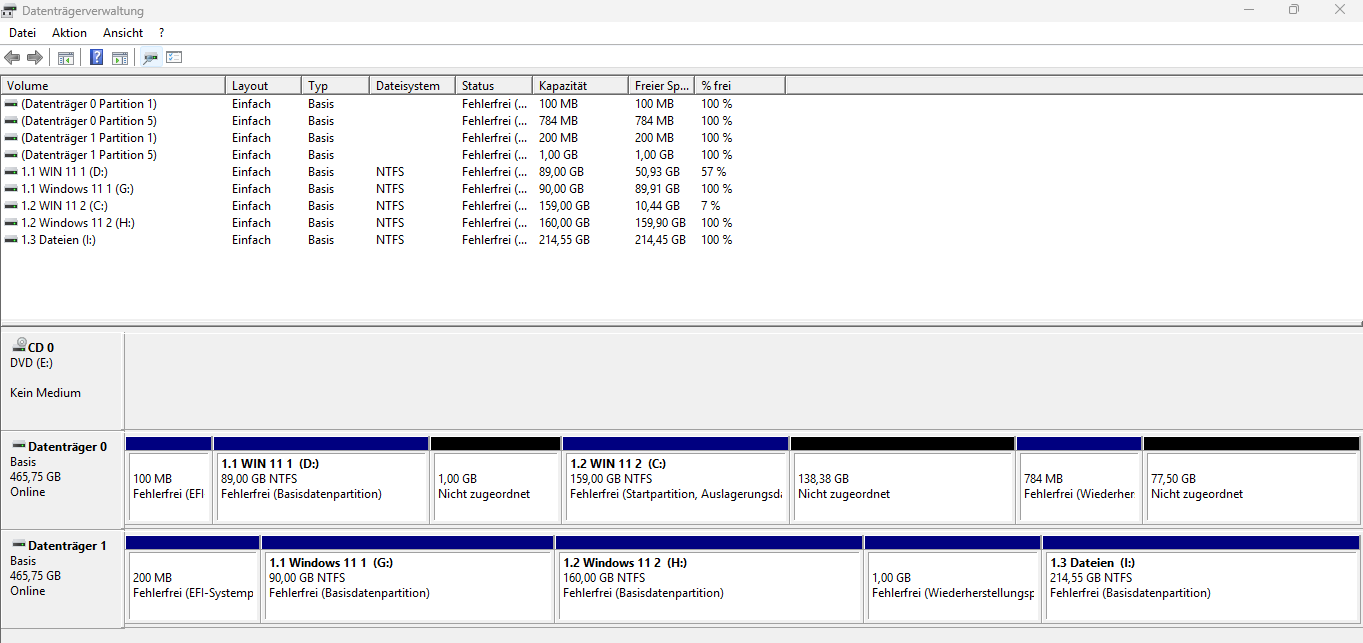Click the 57 % free cell
The height and width of the screenshot is (643, 1363).
tap(713, 172)
